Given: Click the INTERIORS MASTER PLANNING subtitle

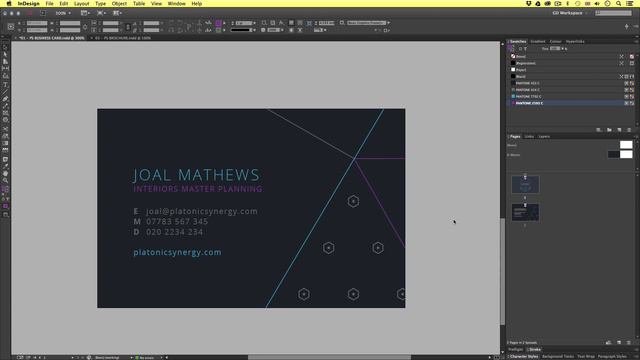Looking at the screenshot, I should click(x=198, y=189).
